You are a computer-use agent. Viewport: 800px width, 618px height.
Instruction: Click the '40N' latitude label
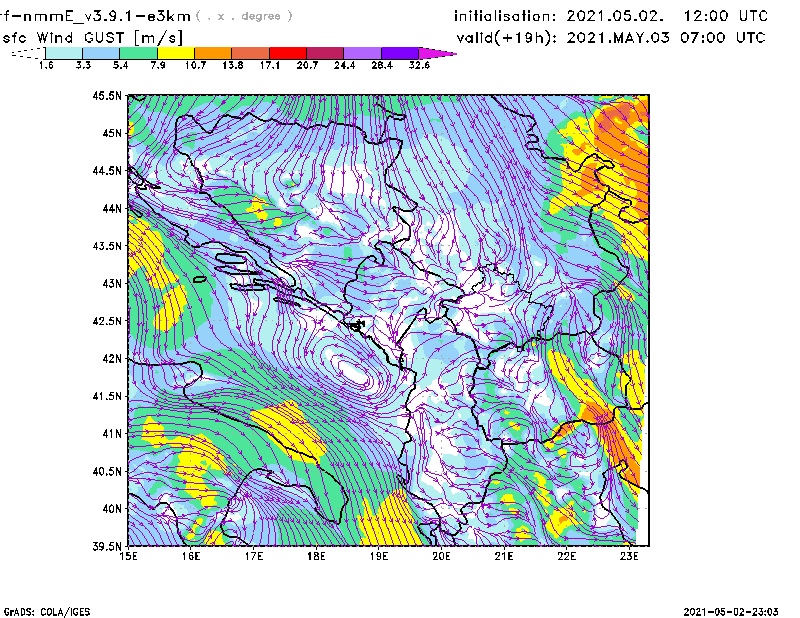(112, 509)
